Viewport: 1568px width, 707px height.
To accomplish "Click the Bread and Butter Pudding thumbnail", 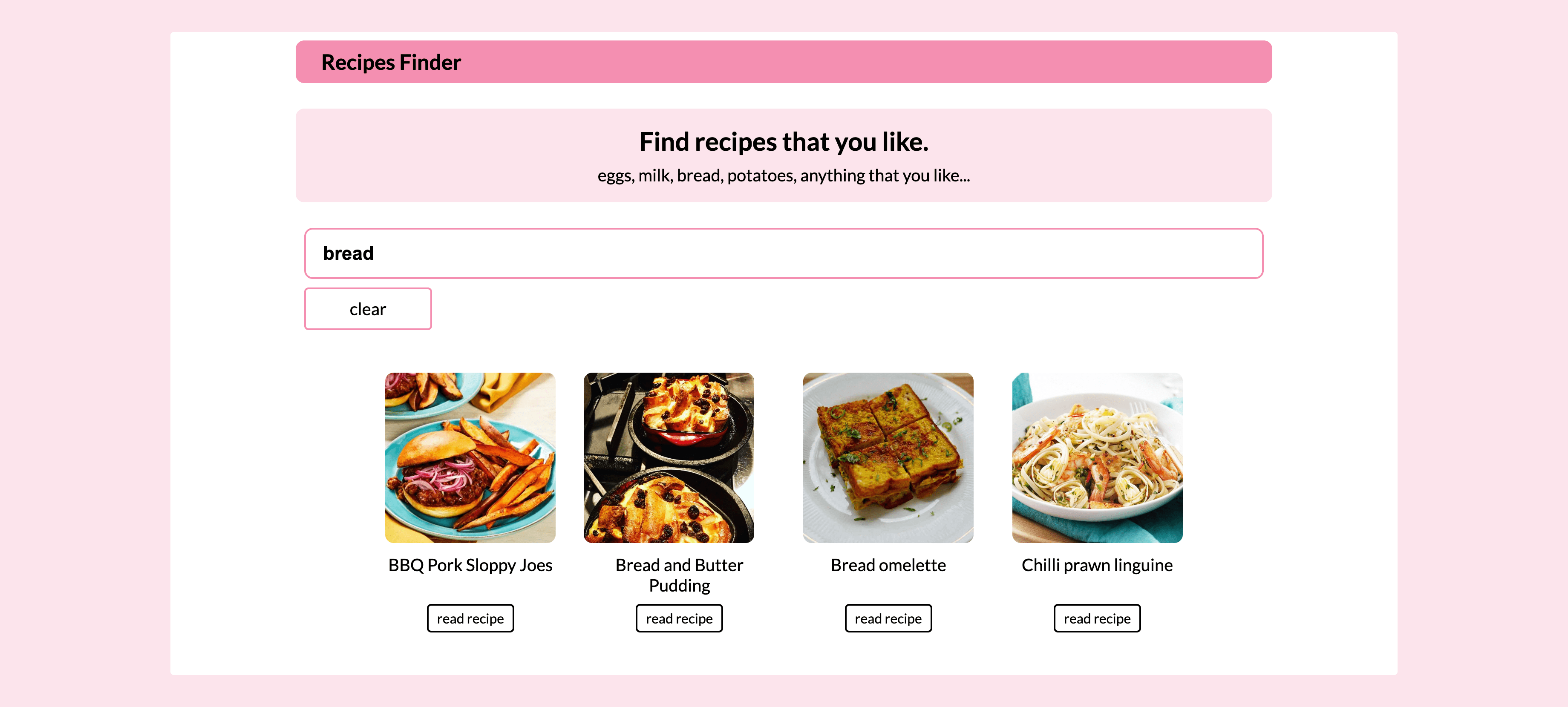I will coord(679,457).
